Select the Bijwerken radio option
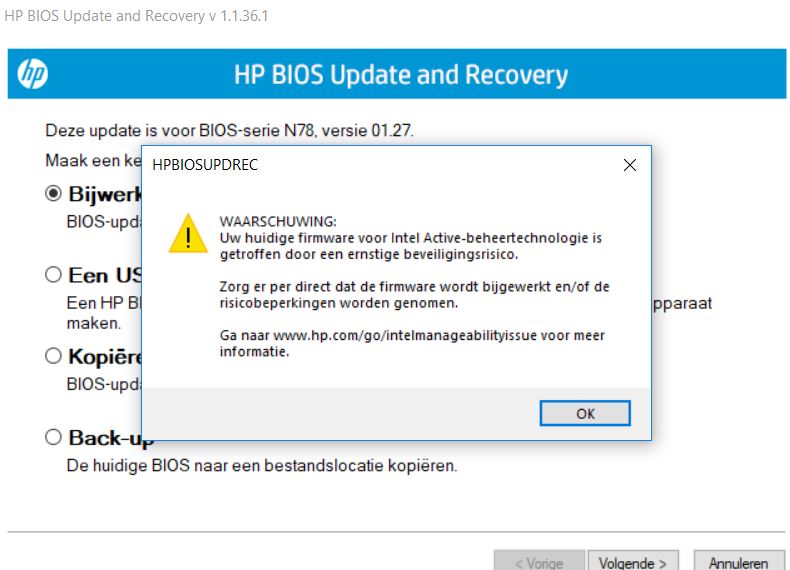 tap(53, 194)
